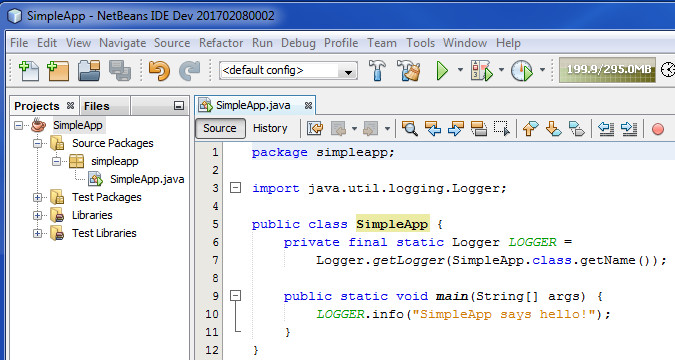This screenshot has height=360, width=675.
Task: Click the memory usage bar 199.9/295.0MB
Action: tap(607, 70)
